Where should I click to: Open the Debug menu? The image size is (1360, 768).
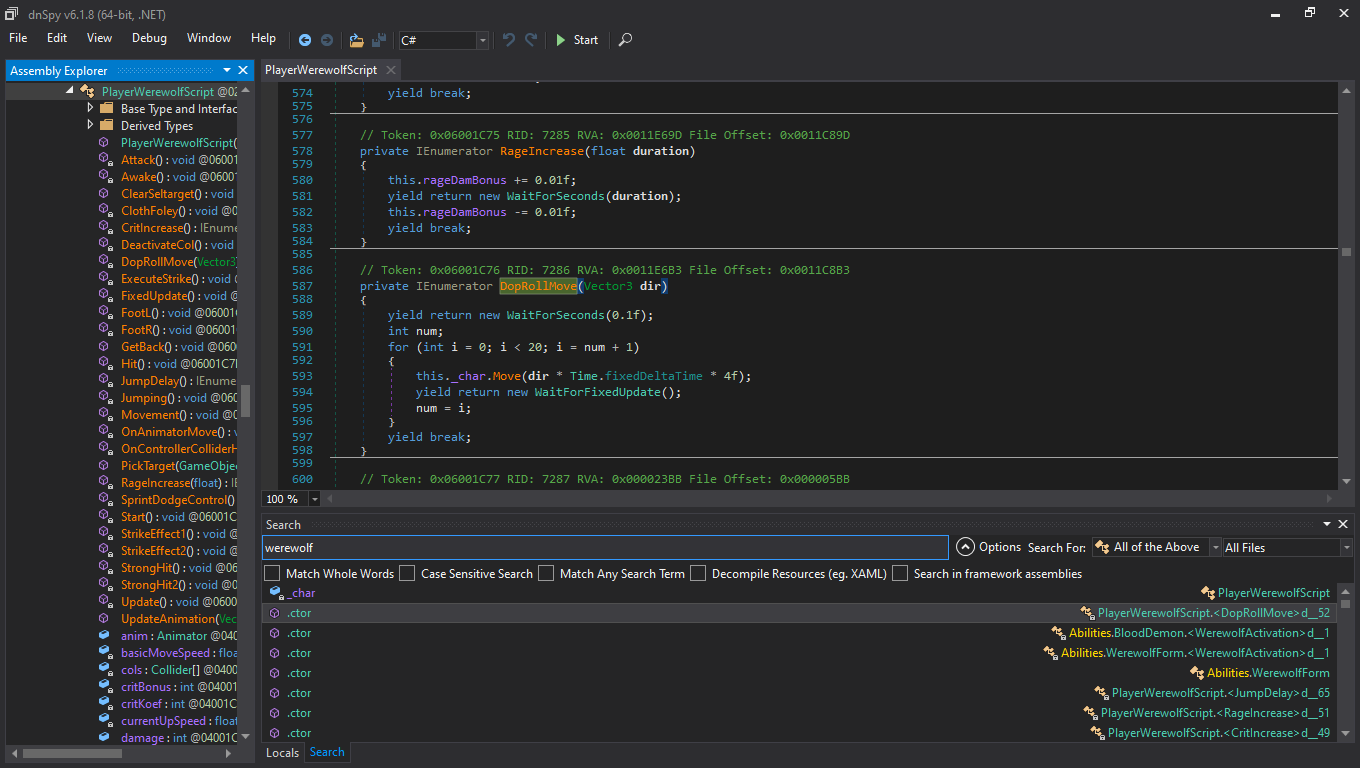(149, 38)
